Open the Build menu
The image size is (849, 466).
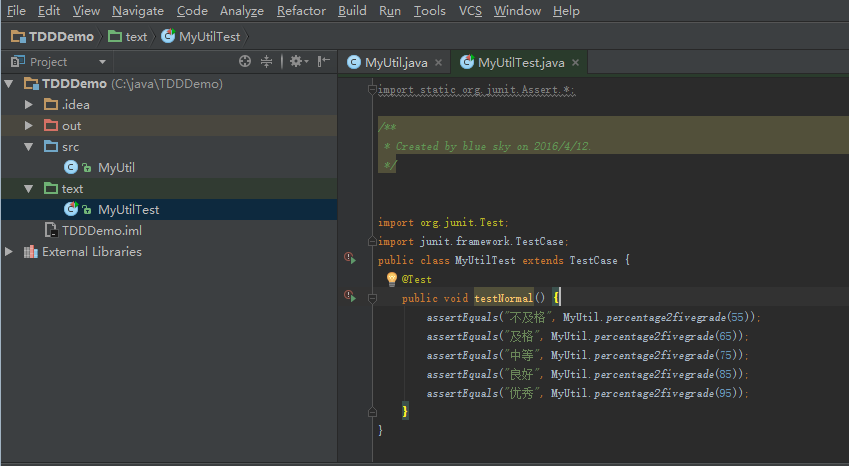[352, 11]
